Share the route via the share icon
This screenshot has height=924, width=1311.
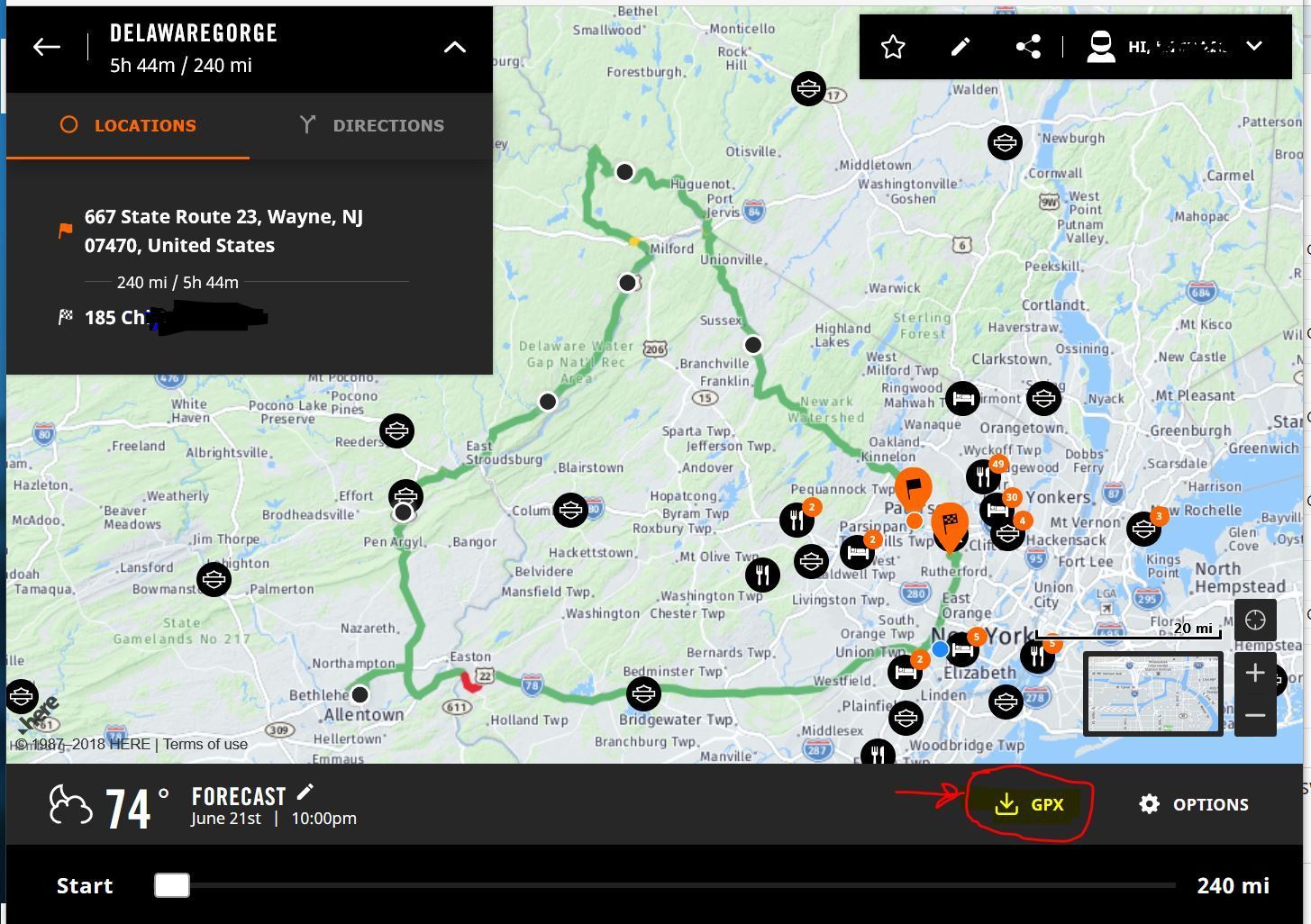(x=1028, y=47)
